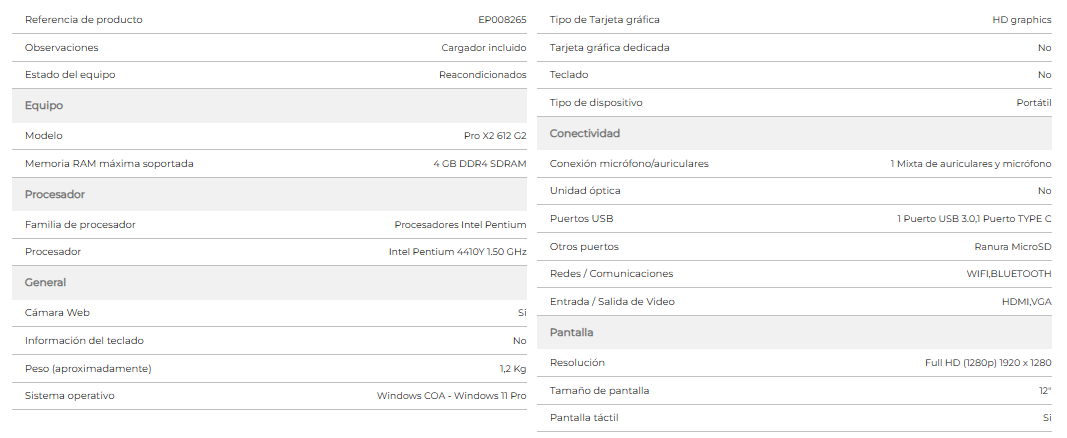Click the HDMI,VGA video output value

(1021, 302)
